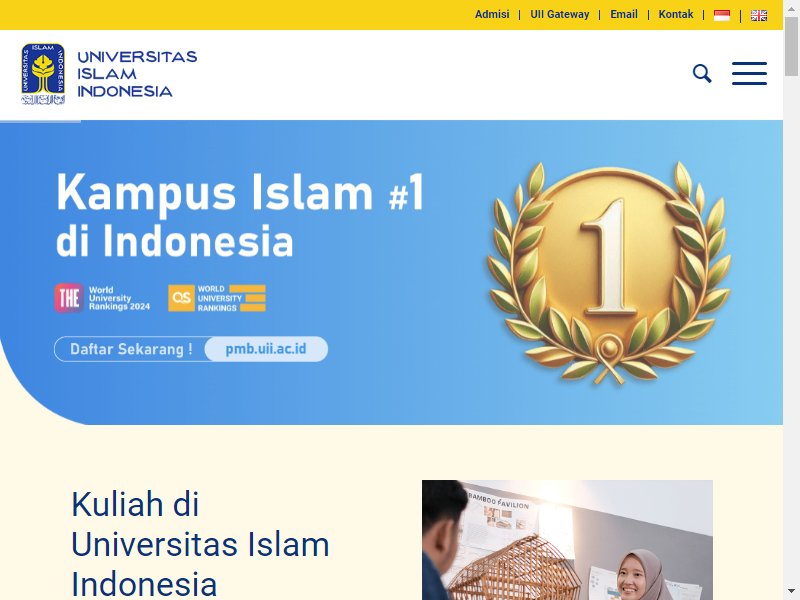
Task: Open the Kontak link
Action: (x=676, y=14)
